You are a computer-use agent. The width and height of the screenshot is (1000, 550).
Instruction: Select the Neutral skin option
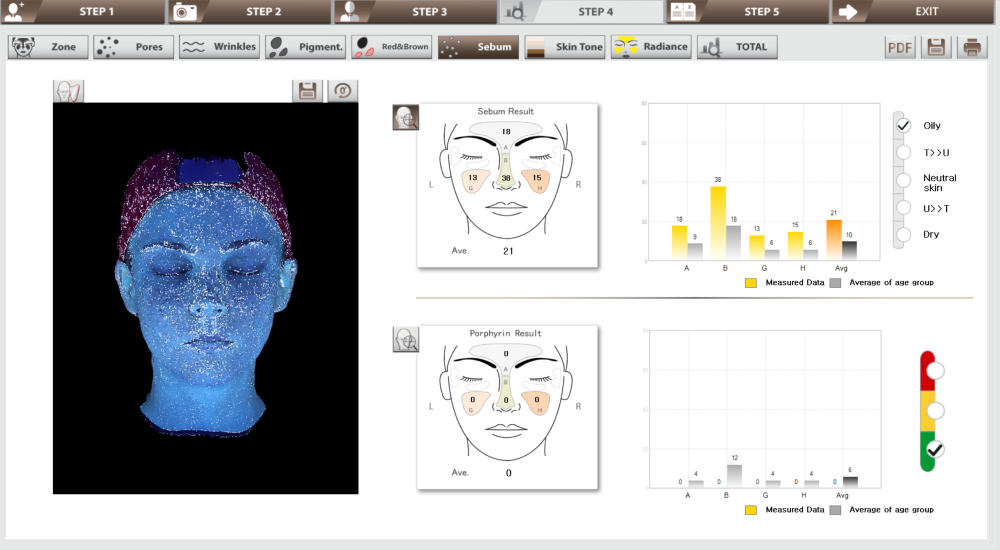pyautogui.click(x=904, y=180)
